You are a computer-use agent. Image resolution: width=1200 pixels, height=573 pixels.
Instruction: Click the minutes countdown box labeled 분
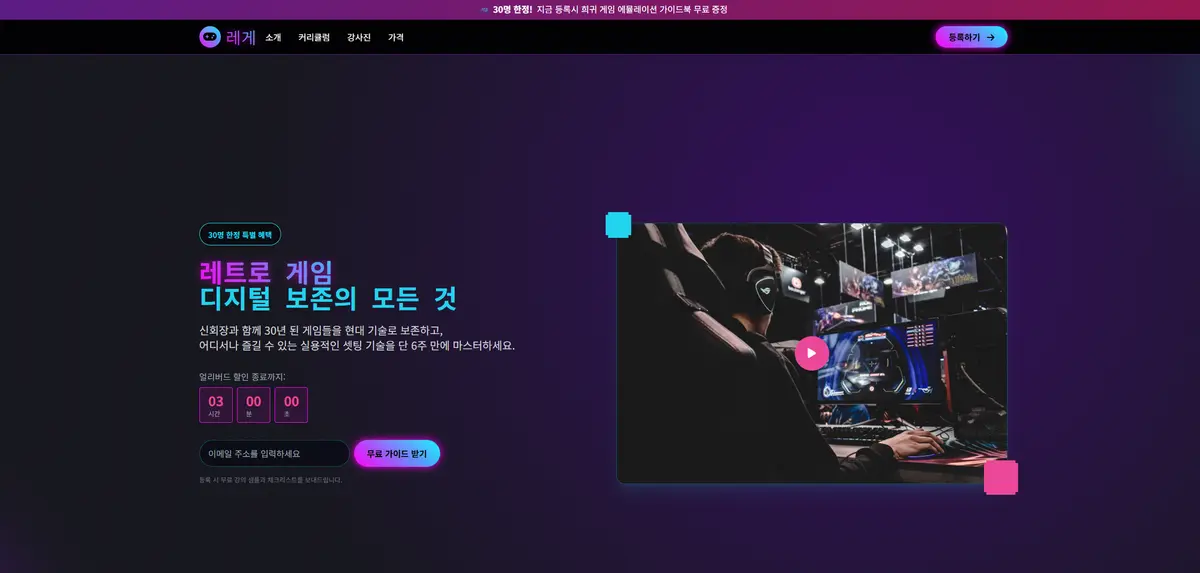pos(254,405)
